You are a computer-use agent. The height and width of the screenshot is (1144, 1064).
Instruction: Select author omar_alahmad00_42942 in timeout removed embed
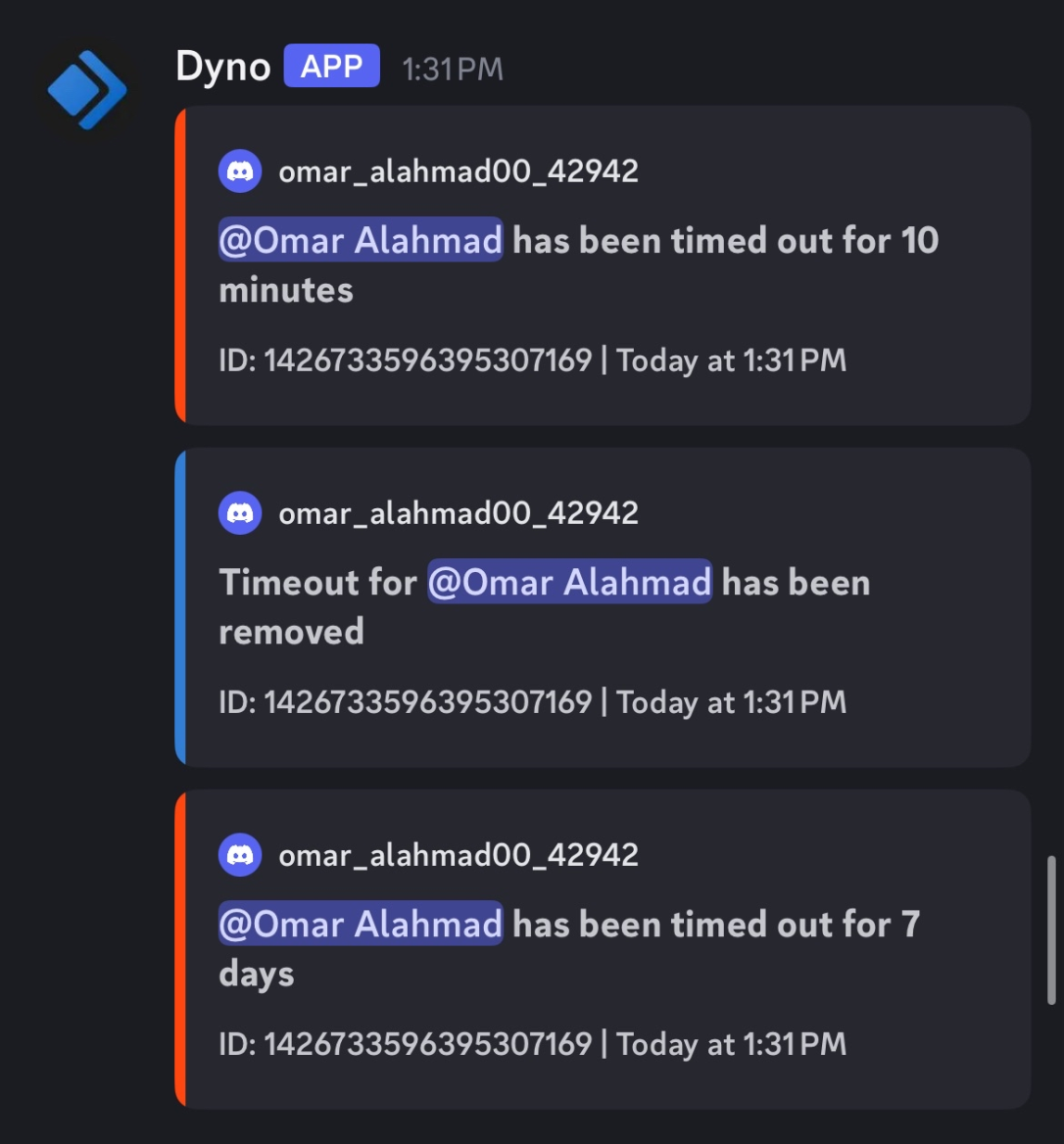pos(459,513)
